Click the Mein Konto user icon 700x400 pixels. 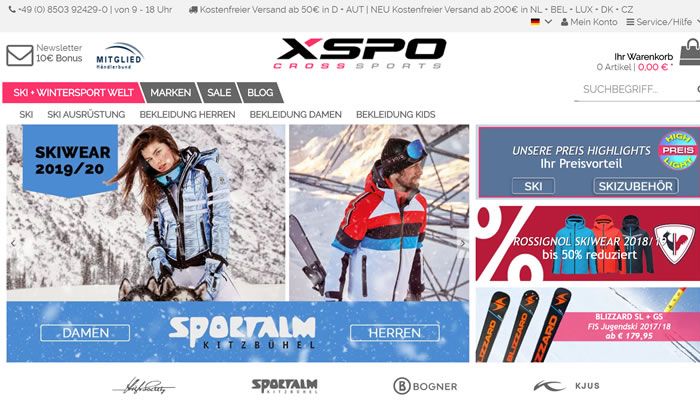coord(564,22)
